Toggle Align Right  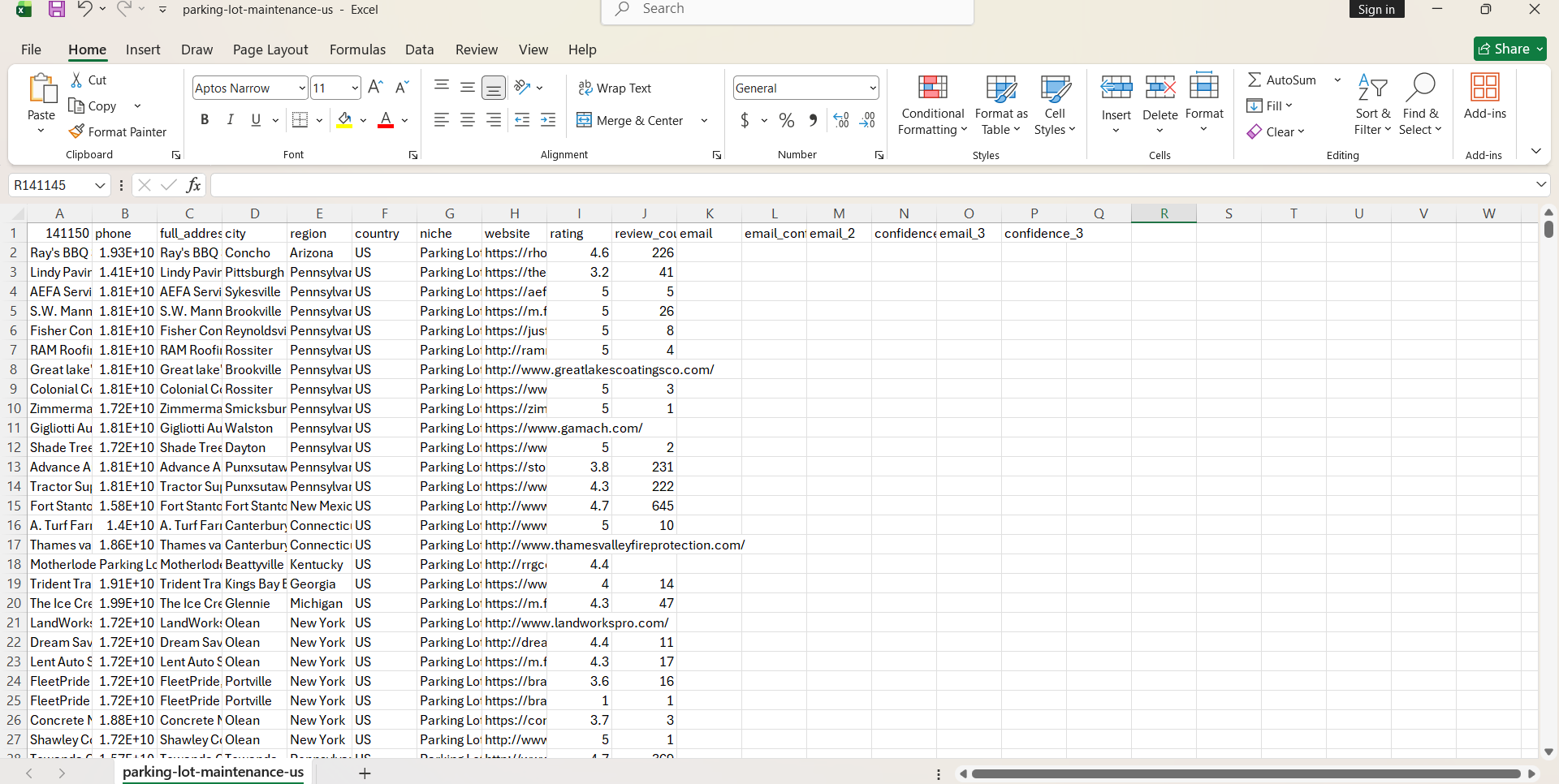pos(494,120)
